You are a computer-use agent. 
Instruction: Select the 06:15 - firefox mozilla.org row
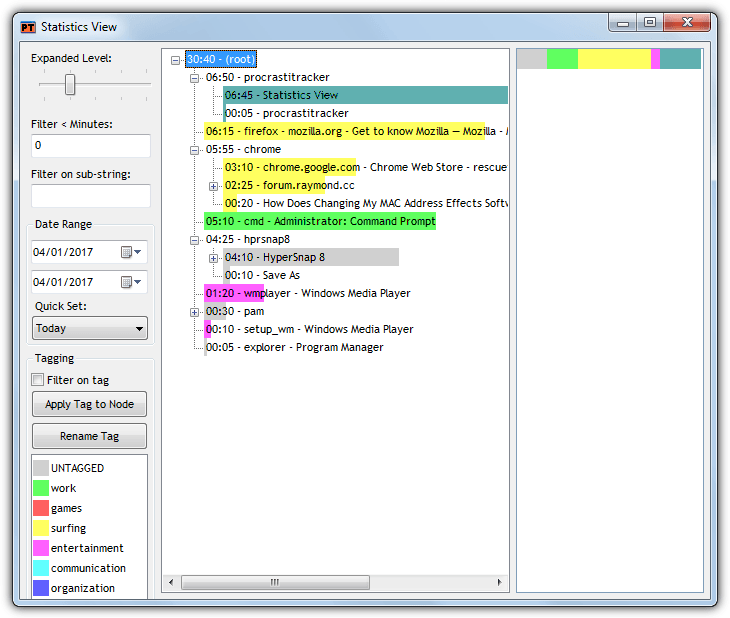click(356, 131)
